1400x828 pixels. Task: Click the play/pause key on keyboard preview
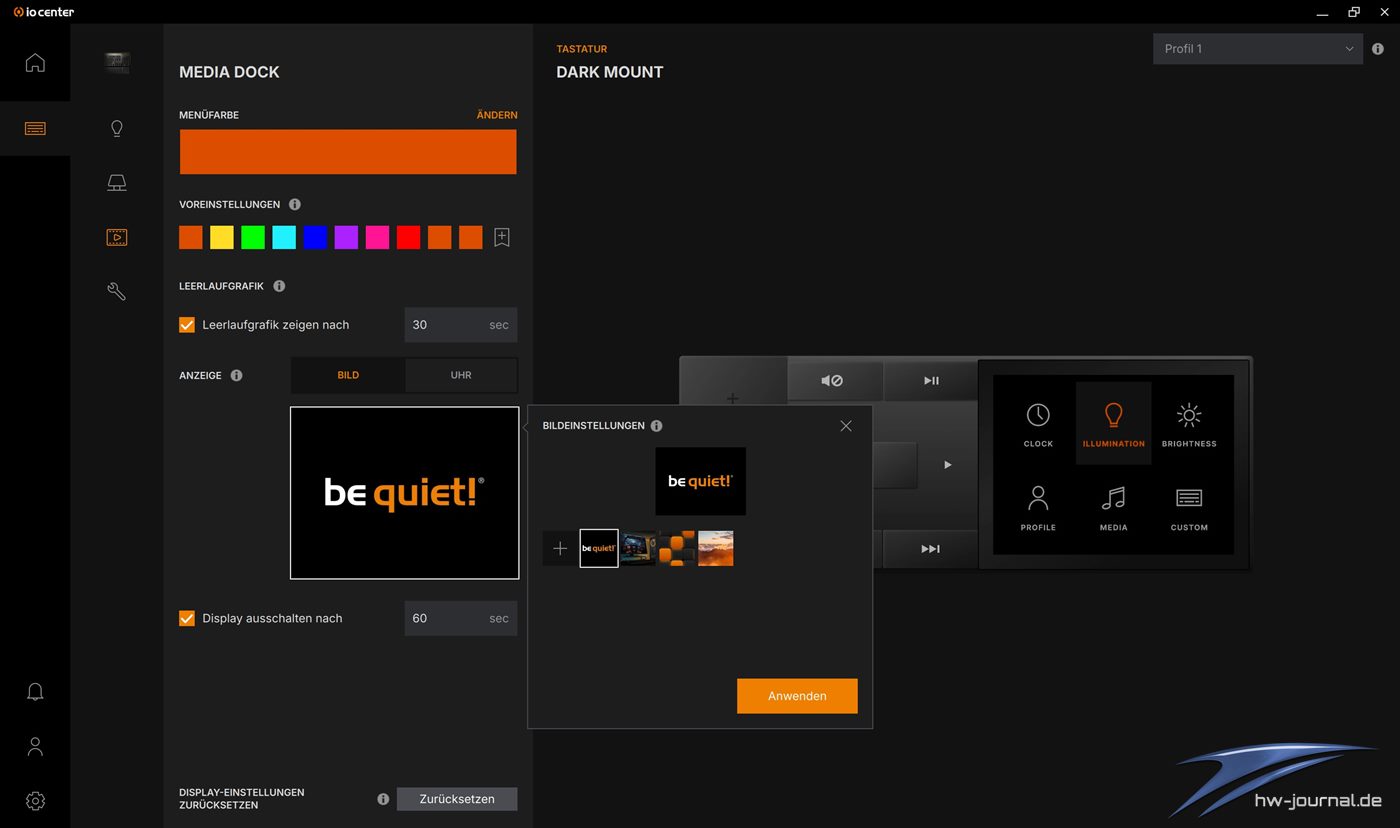(930, 380)
